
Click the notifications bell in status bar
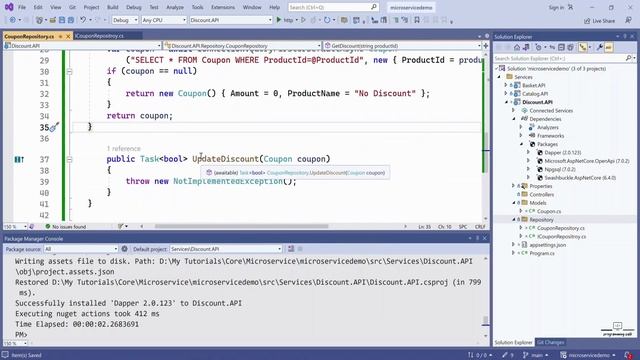pos(628,355)
